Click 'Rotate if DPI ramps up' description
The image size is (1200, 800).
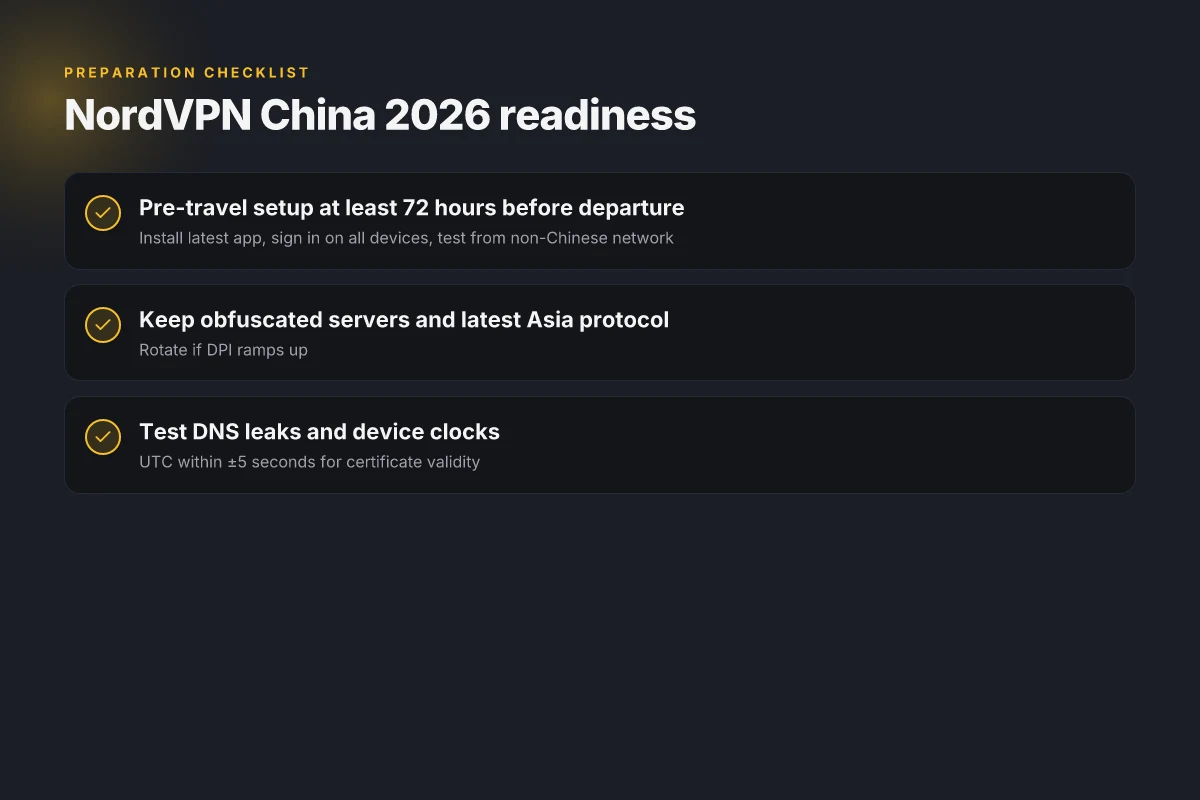click(x=223, y=350)
